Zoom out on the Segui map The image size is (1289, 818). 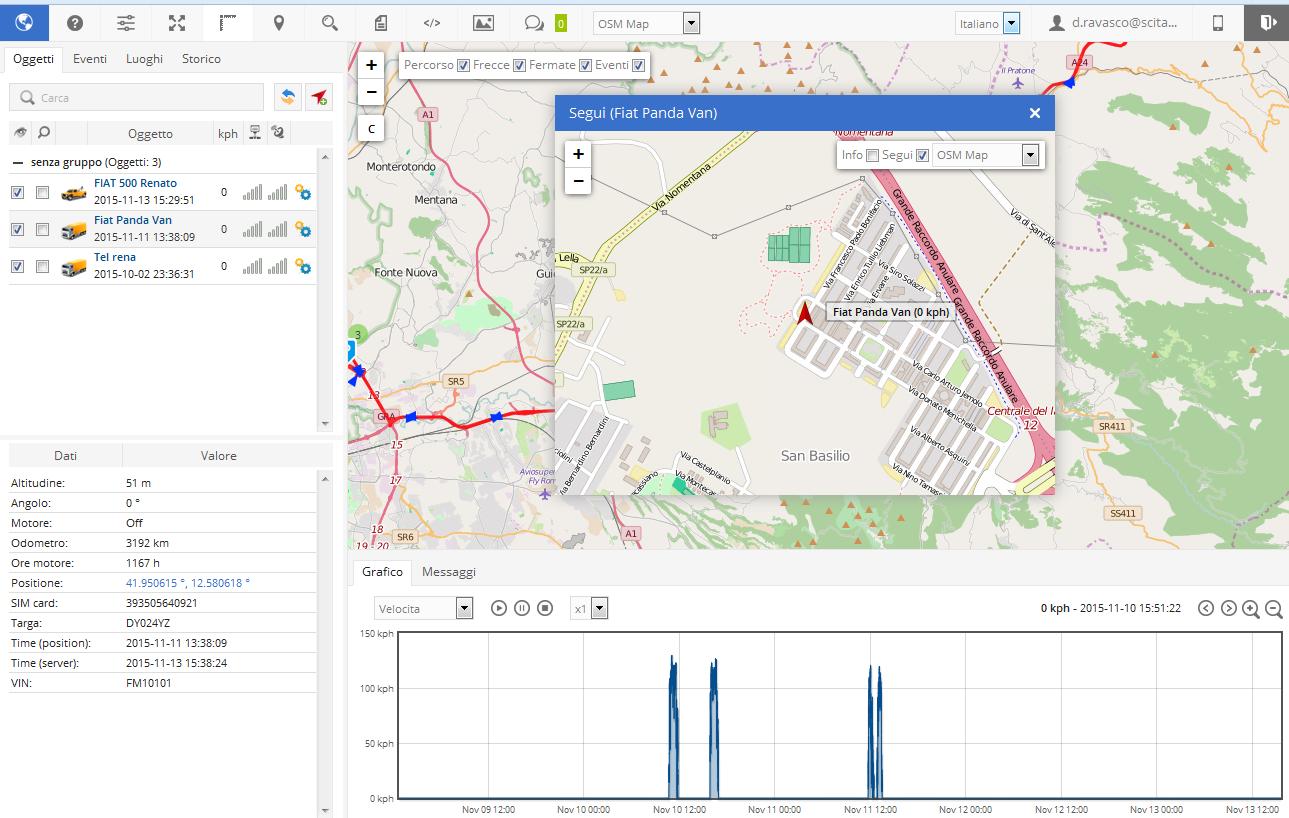tap(578, 181)
